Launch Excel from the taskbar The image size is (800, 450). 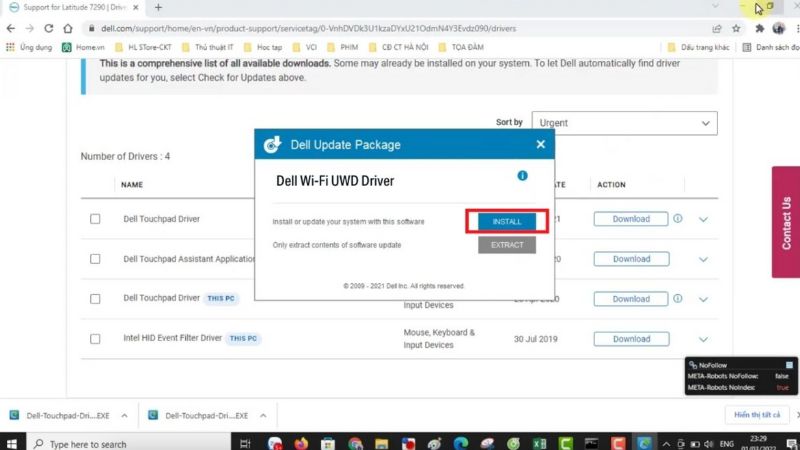click(539, 442)
